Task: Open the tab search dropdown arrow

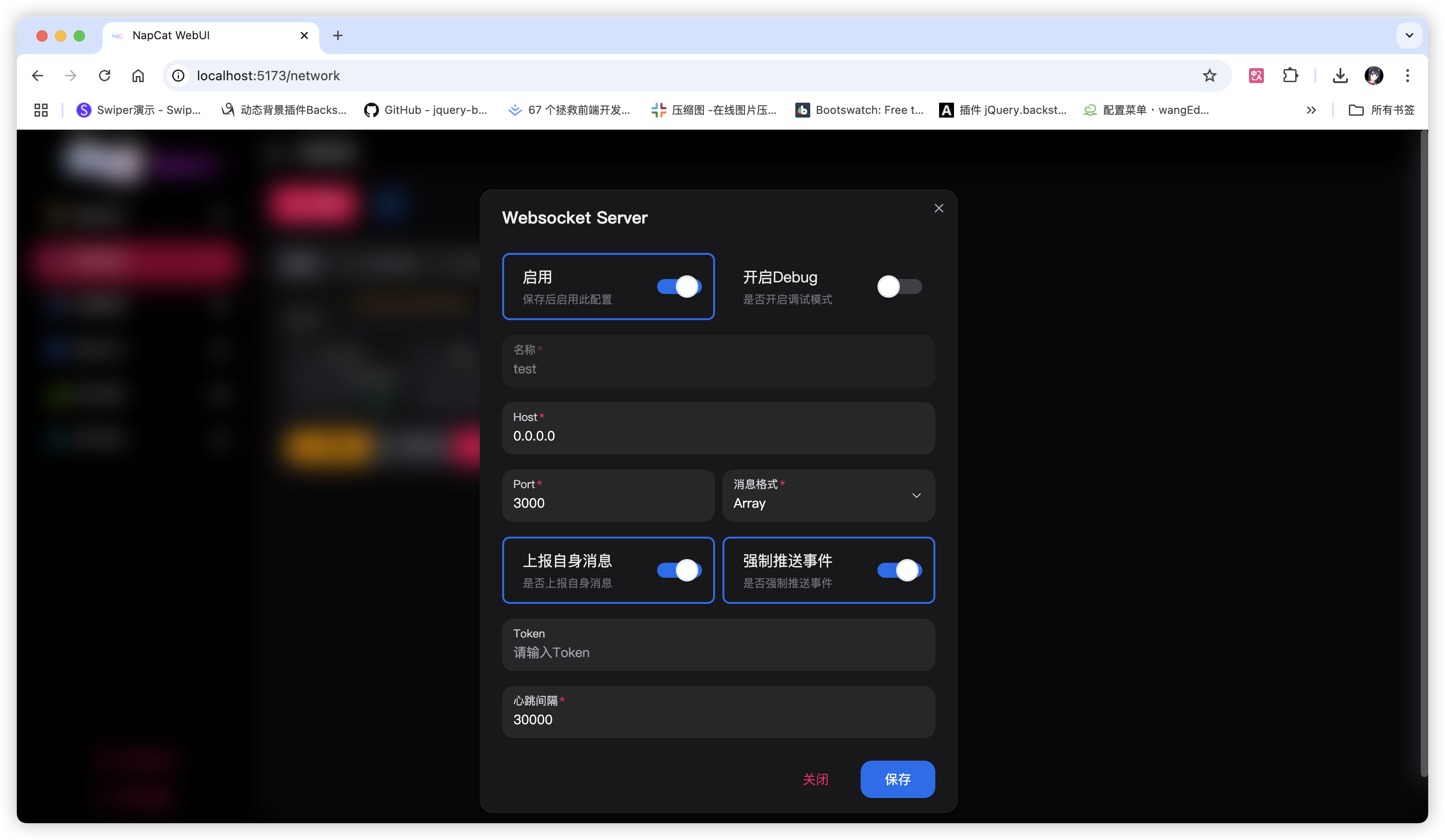Action: (x=1410, y=35)
